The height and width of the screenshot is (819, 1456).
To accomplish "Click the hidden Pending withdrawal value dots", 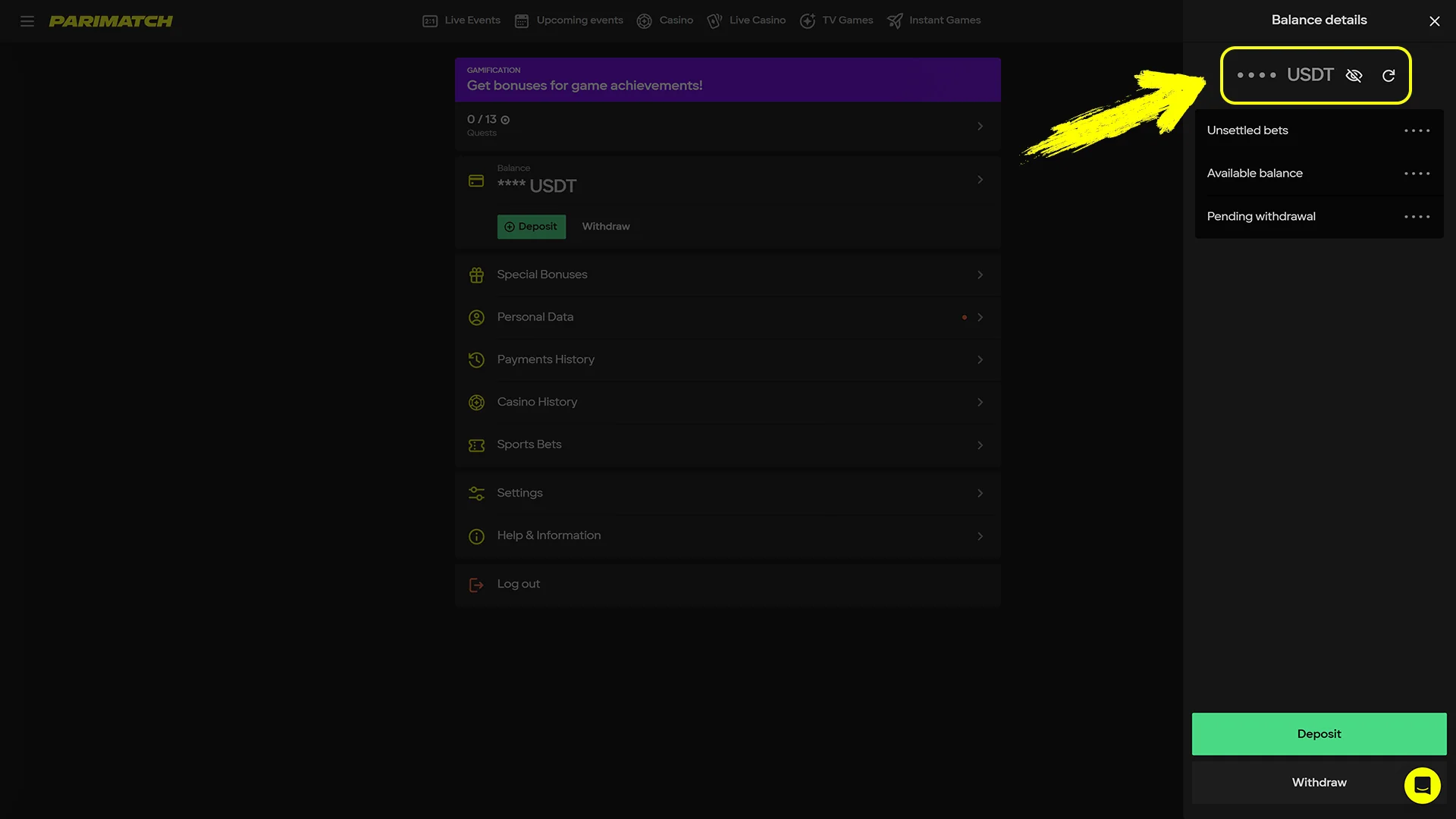I will 1417,218.
